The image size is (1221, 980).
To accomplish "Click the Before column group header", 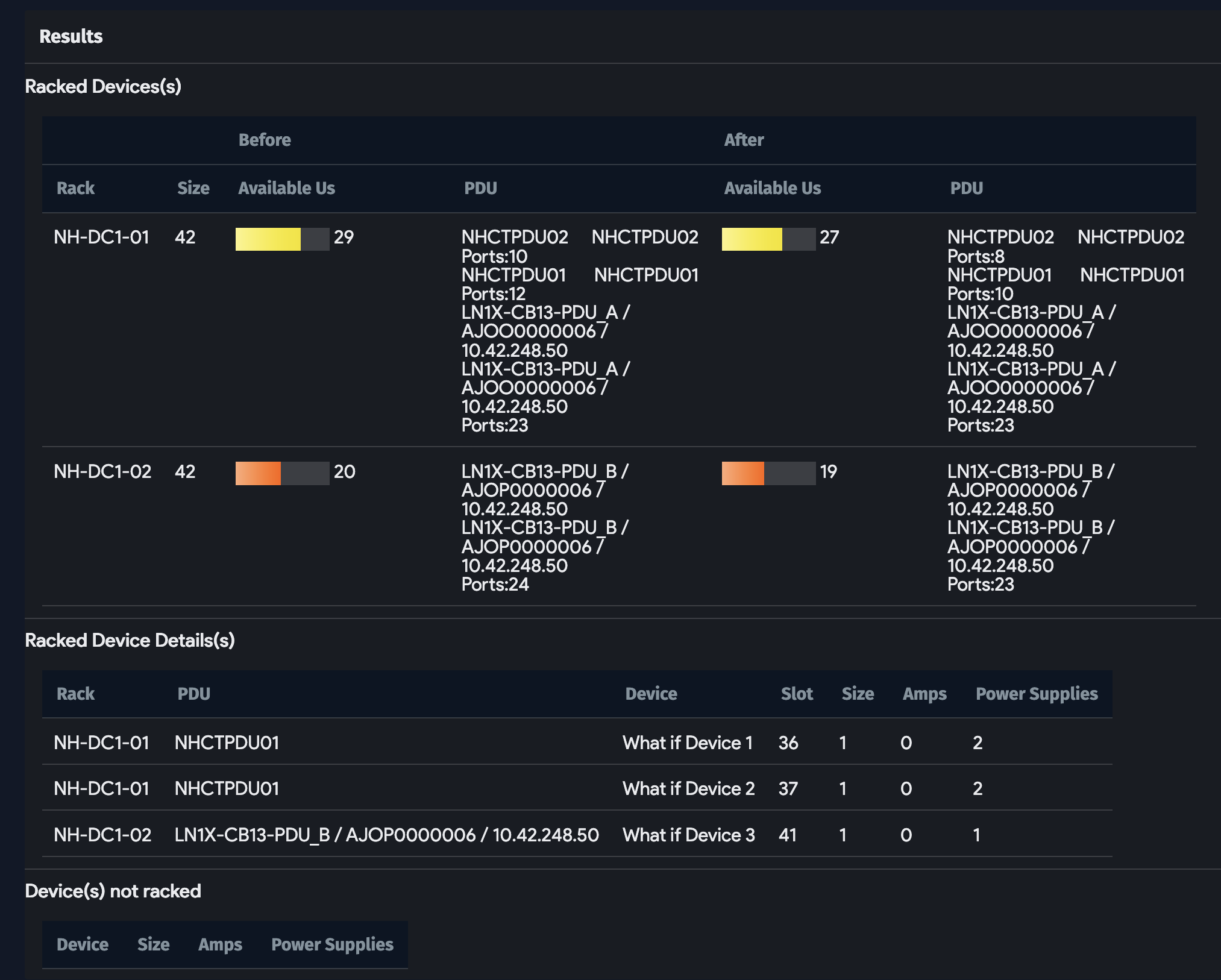I will coord(265,140).
